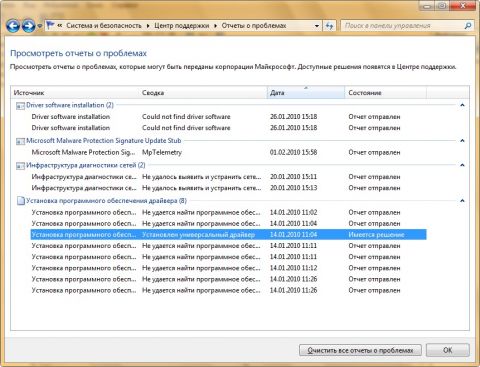Viewport: 480px width, 367px height.
Task: Collapse the Инфраструктура диагностики сетей (2) group
Action: pos(462,165)
